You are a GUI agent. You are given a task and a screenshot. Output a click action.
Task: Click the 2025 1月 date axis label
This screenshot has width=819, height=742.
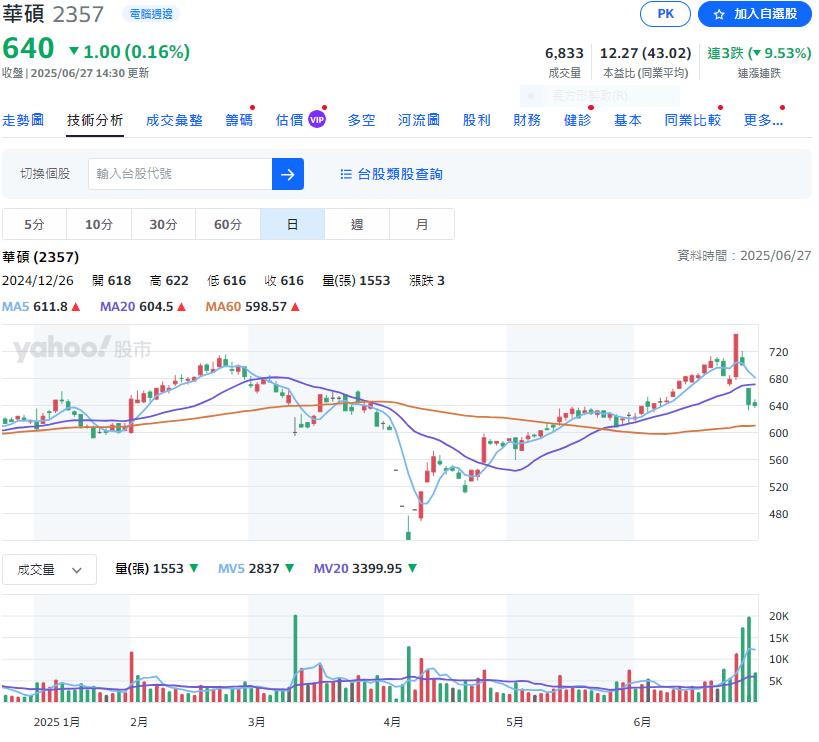click(x=56, y=722)
